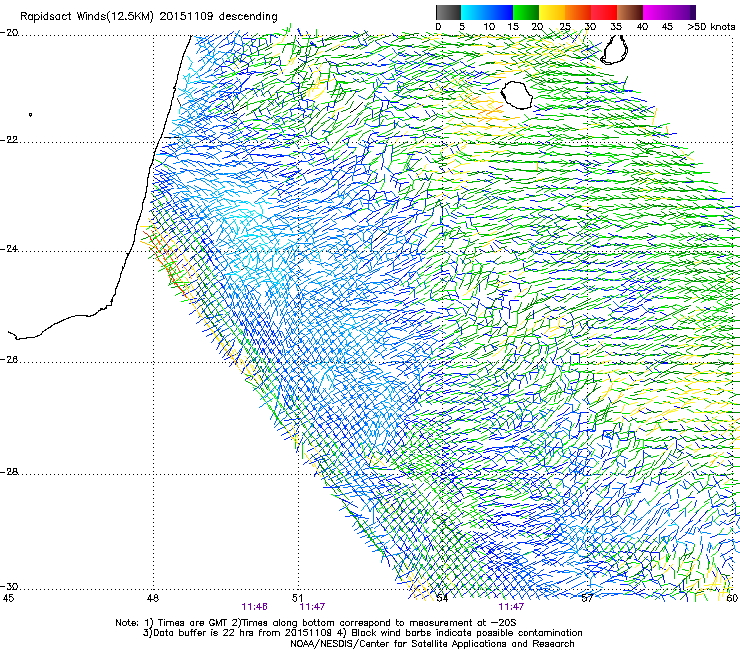This screenshot has width=740, height=650.
Task: Click the -26 latitude axis label
Action: pos(10,360)
